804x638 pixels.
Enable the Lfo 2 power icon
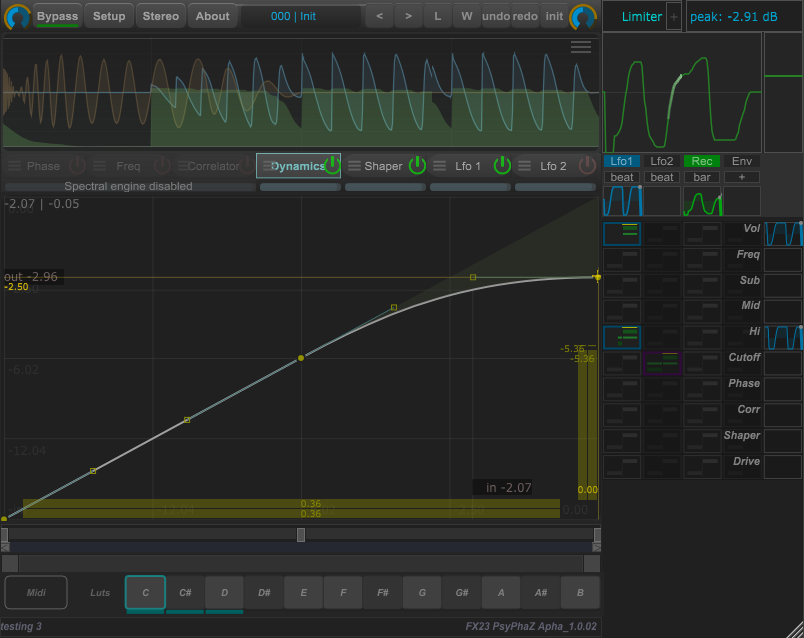point(587,166)
